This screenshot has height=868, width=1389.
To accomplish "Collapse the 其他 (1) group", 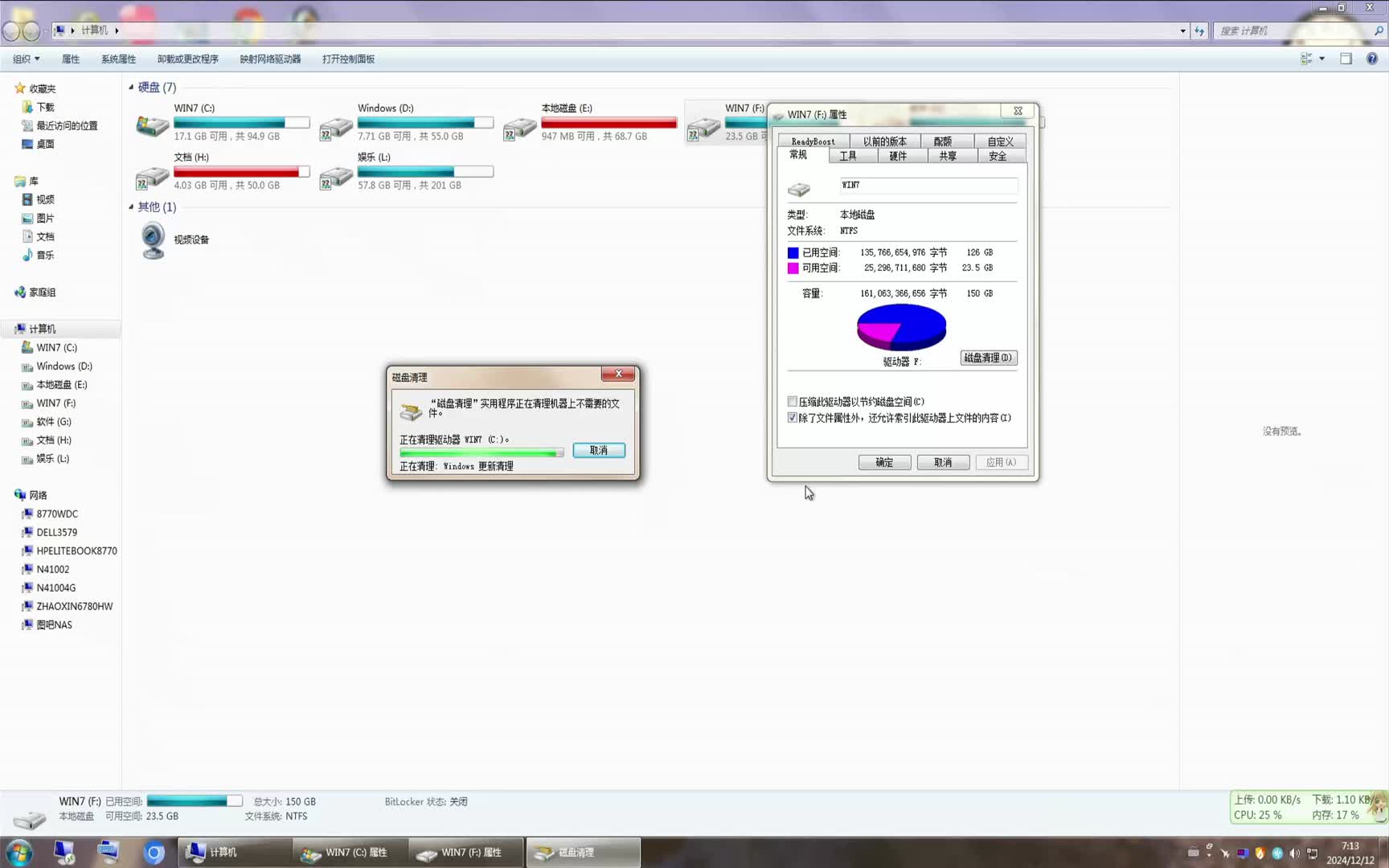I will click(x=131, y=207).
